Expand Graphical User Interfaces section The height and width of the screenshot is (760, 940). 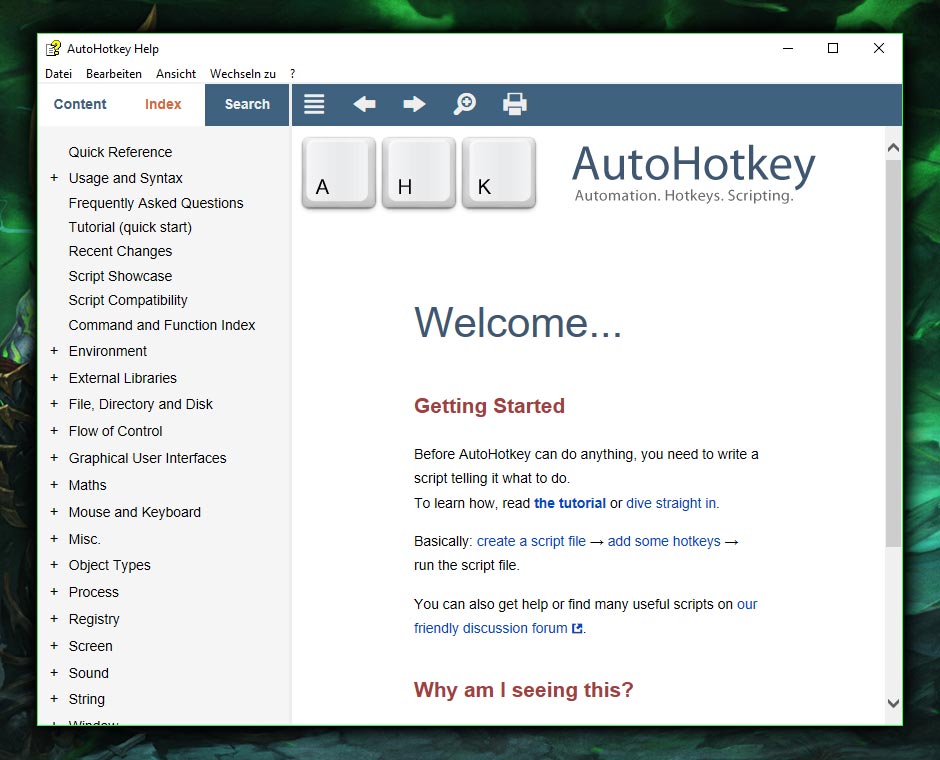pyautogui.click(x=54, y=458)
